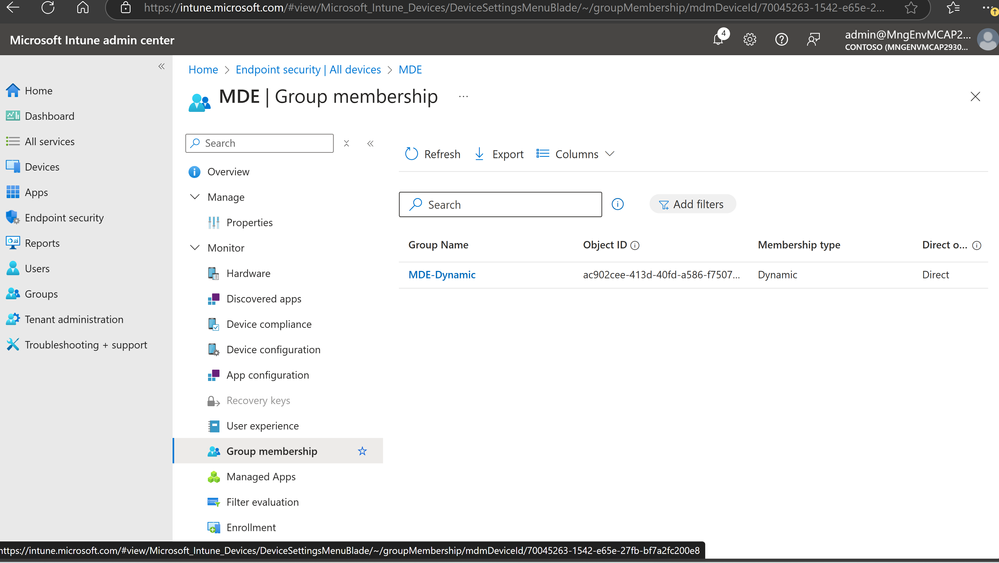Select the ac902cee Object ID cell
Screen dimensions: 999x563
(661, 275)
